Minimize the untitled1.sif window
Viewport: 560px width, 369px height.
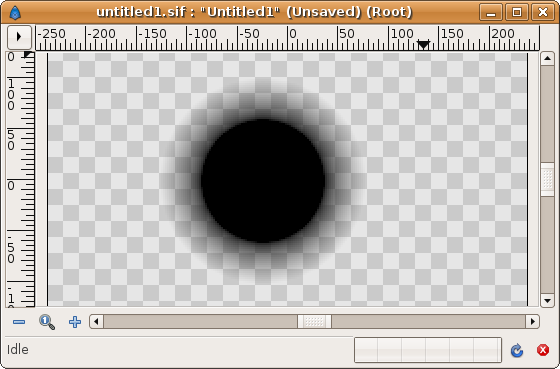click(491, 13)
